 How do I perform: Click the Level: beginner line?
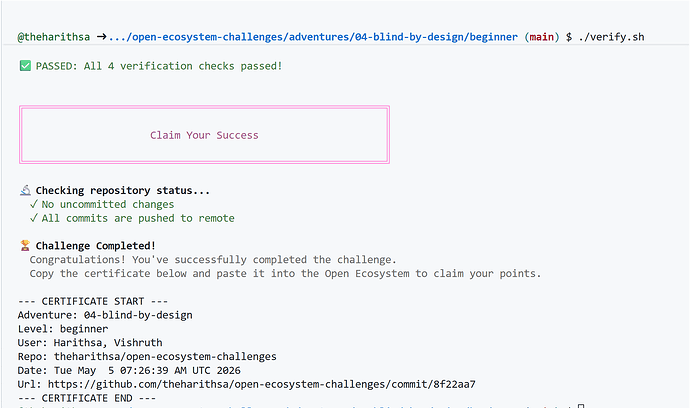click(x=63, y=329)
